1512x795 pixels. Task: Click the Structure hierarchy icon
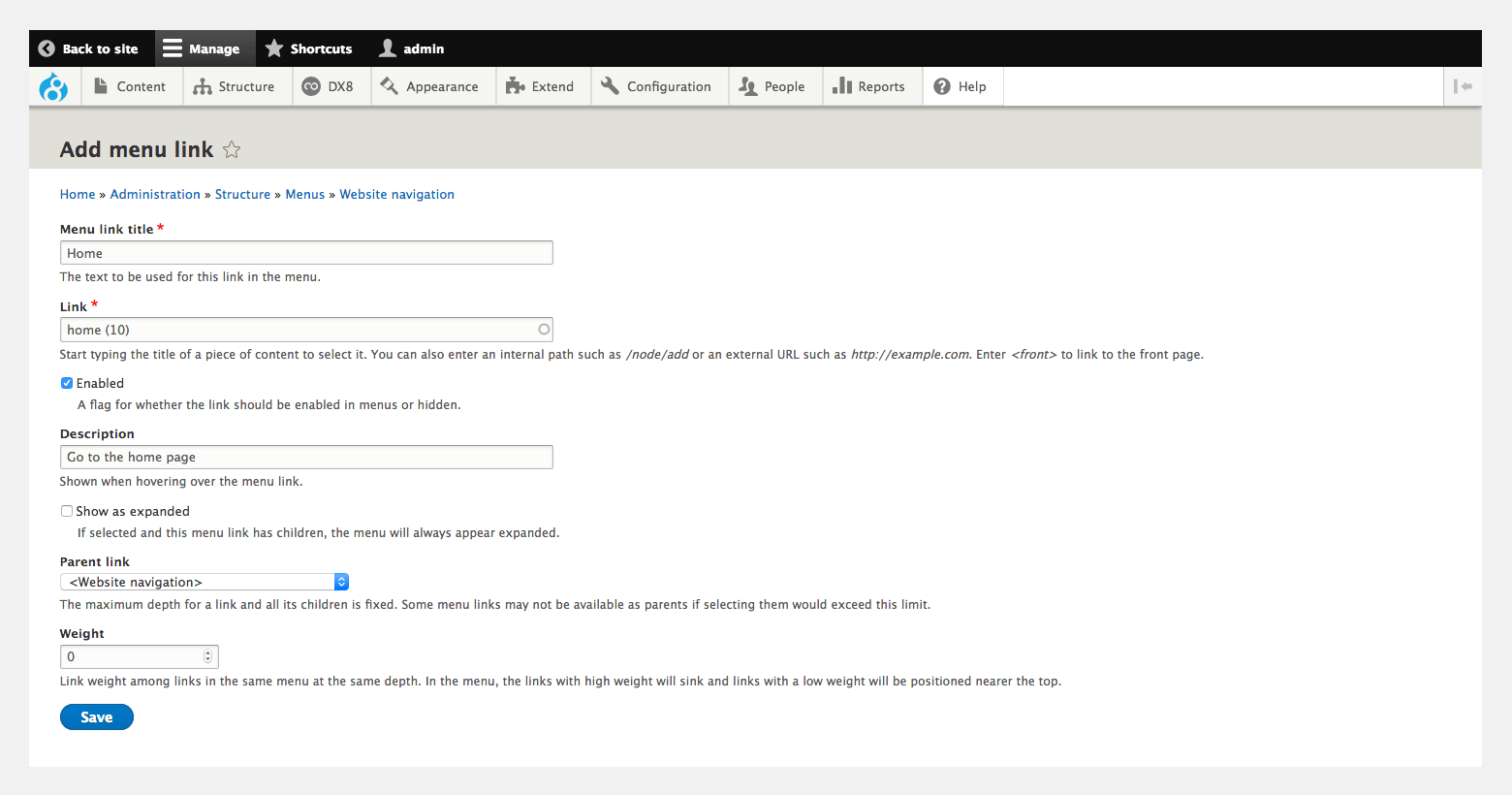coord(202,86)
